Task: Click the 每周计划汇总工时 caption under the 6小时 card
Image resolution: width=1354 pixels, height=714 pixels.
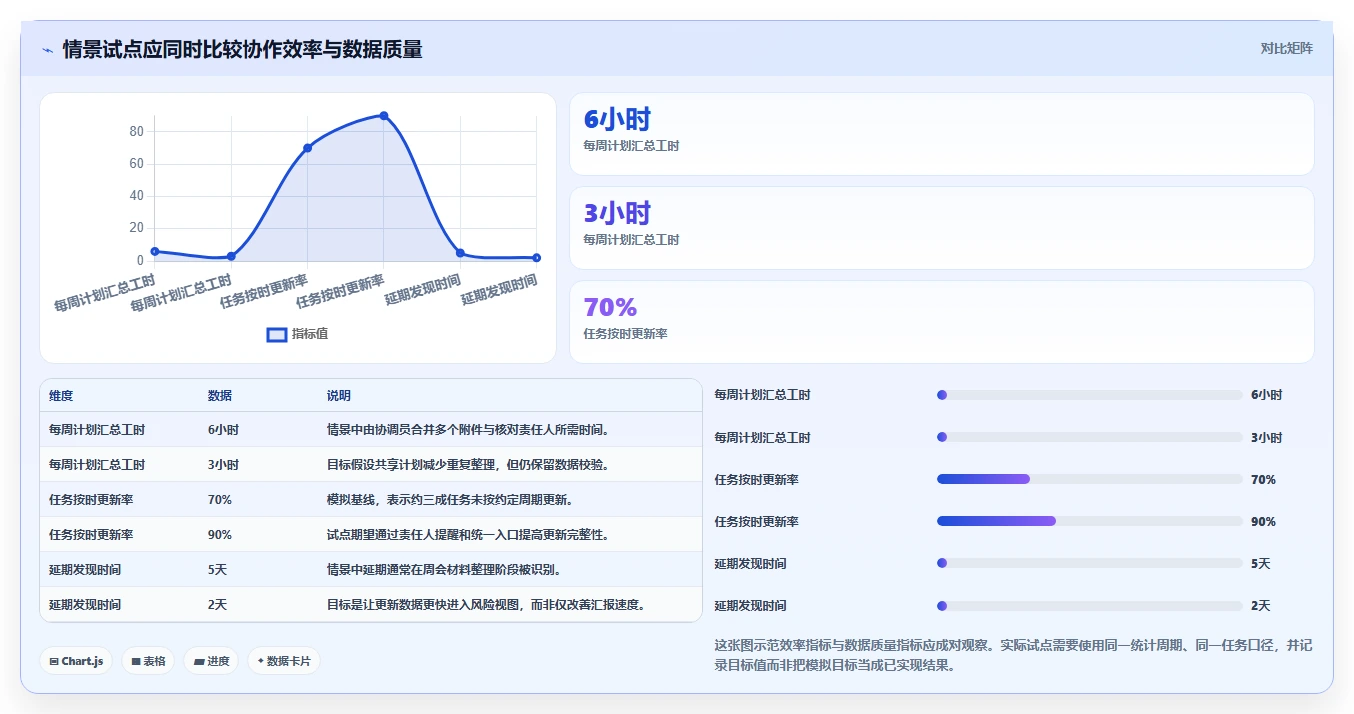Action: [631, 146]
